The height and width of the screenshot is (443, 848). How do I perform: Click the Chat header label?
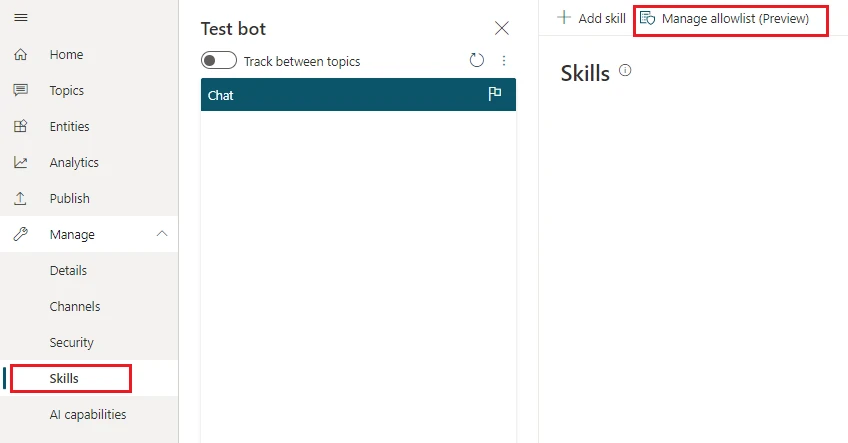tap(221, 95)
